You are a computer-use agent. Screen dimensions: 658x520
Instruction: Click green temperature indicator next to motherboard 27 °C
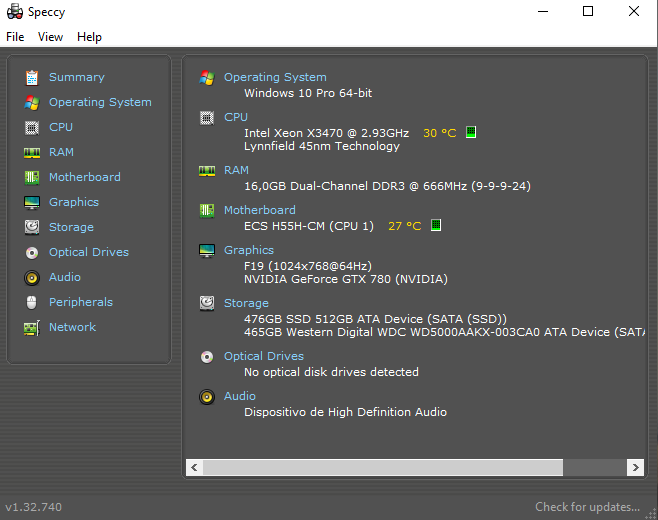[x=436, y=225]
